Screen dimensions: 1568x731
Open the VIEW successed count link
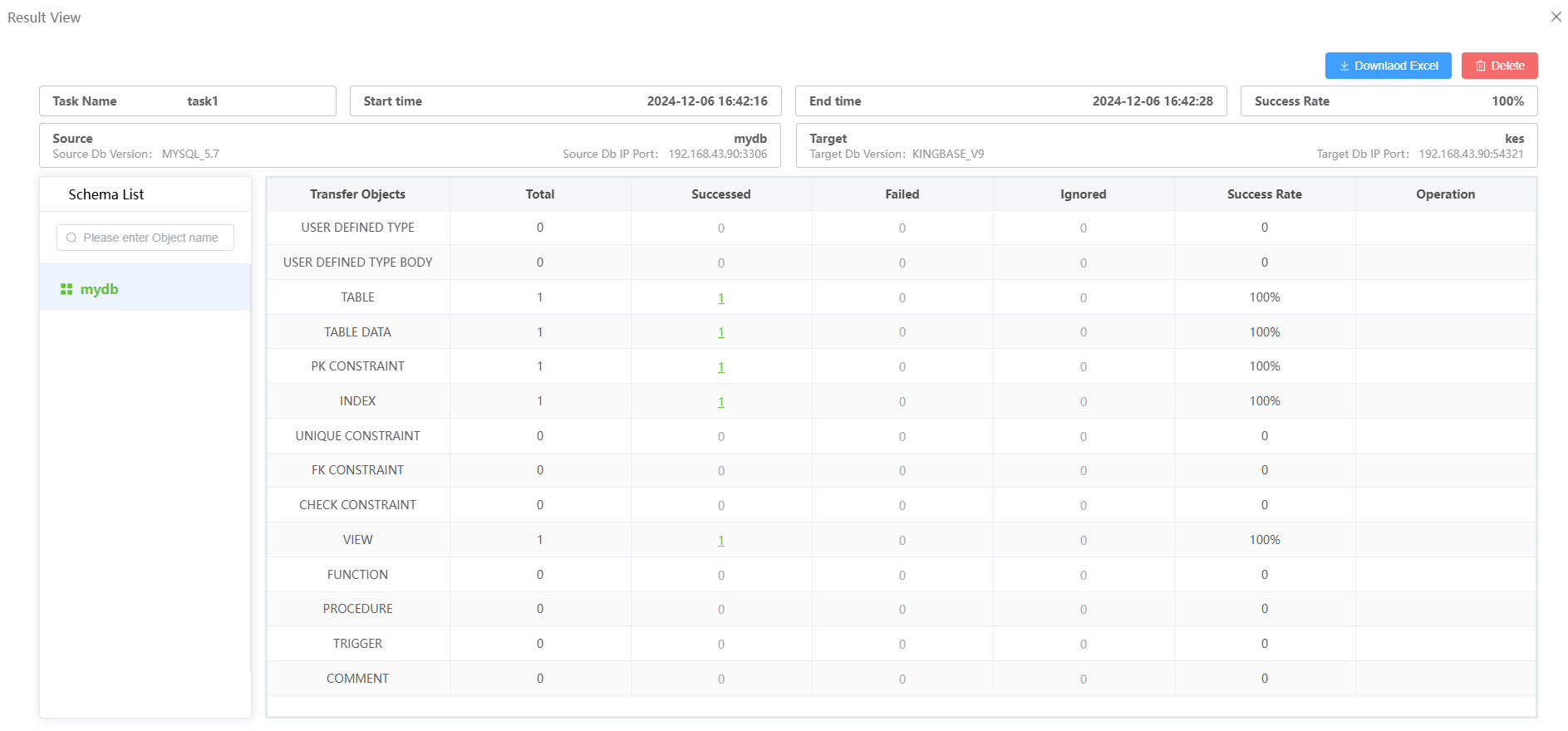click(721, 541)
